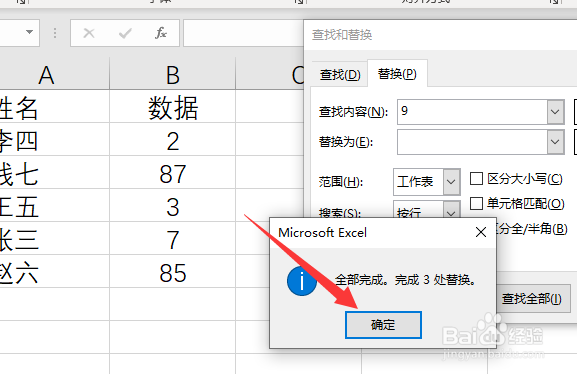Enable the 区分大小写 checkbox
577x374 pixels.
click(477, 179)
